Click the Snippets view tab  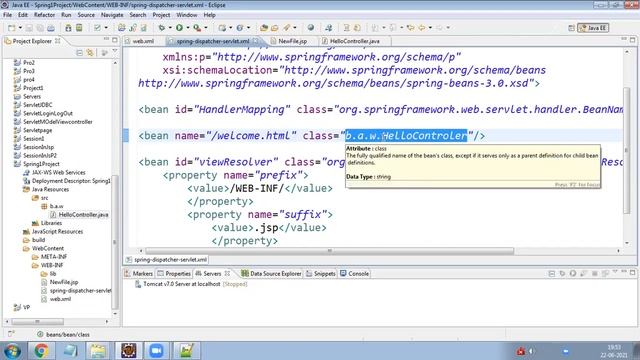coord(321,273)
